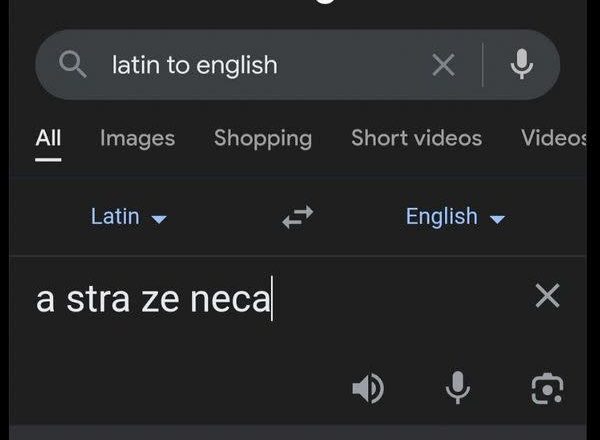
Task: Start voice search with the search bar microphone
Action: (522, 64)
